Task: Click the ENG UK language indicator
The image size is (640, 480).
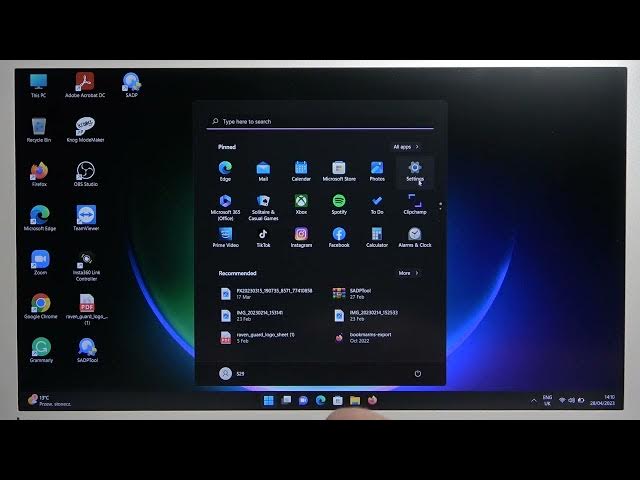Action: tap(547, 400)
